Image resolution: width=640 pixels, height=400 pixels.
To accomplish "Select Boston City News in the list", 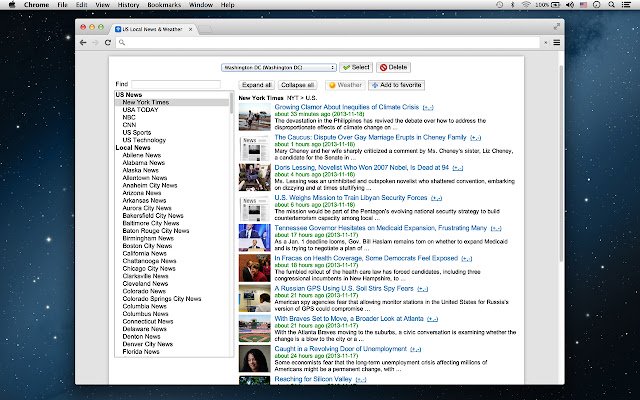I will coord(147,246).
